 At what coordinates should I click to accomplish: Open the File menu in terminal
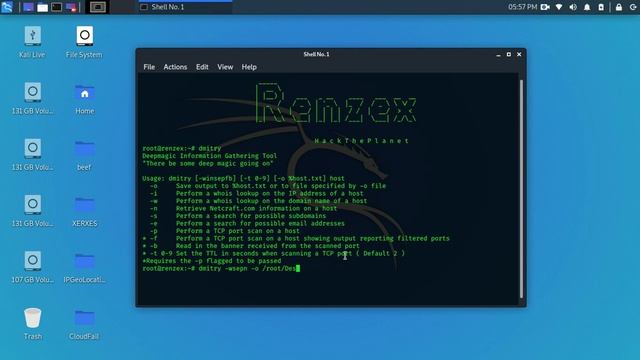click(x=149, y=67)
